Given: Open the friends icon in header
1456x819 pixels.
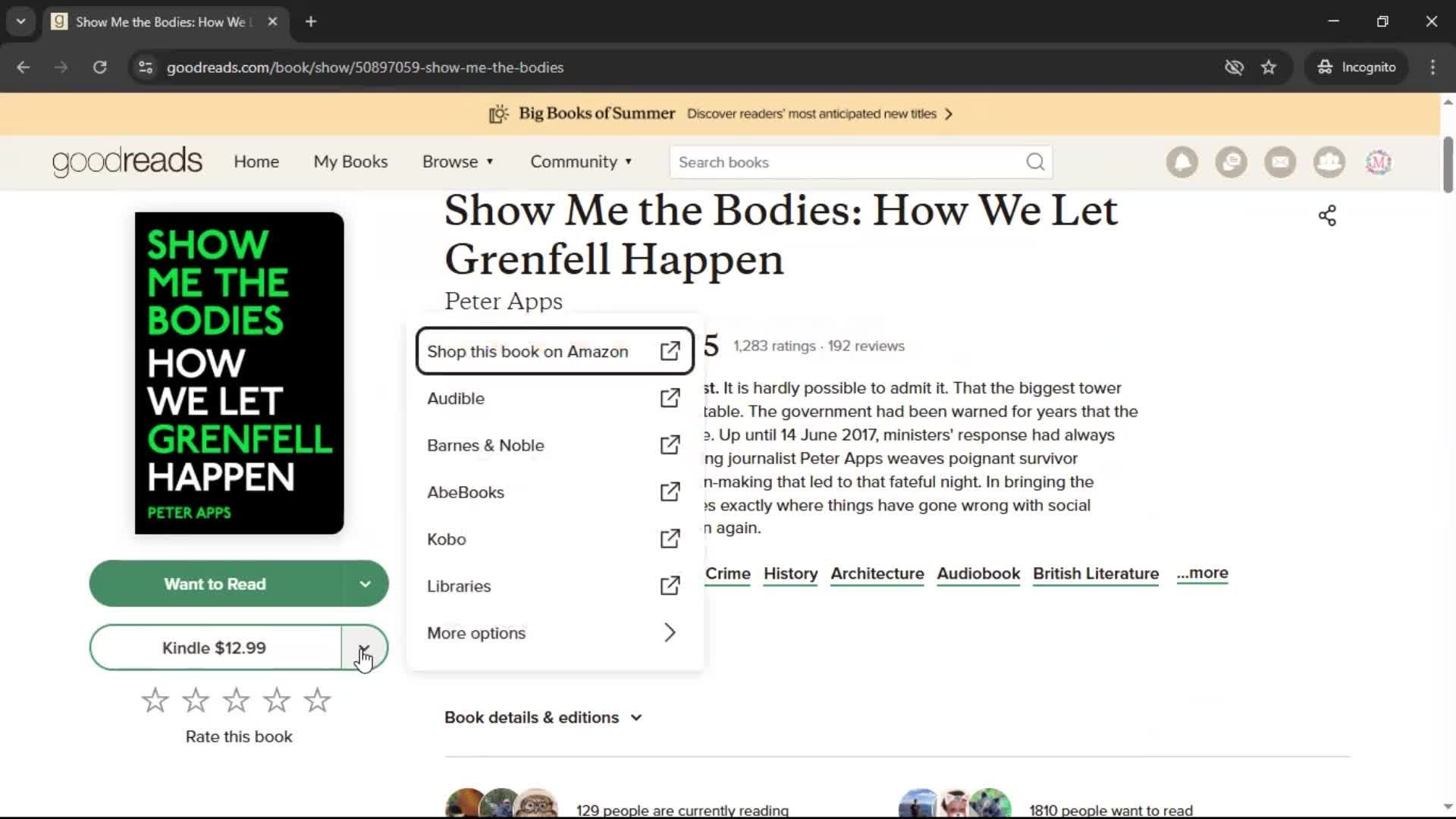Looking at the screenshot, I should [x=1329, y=162].
